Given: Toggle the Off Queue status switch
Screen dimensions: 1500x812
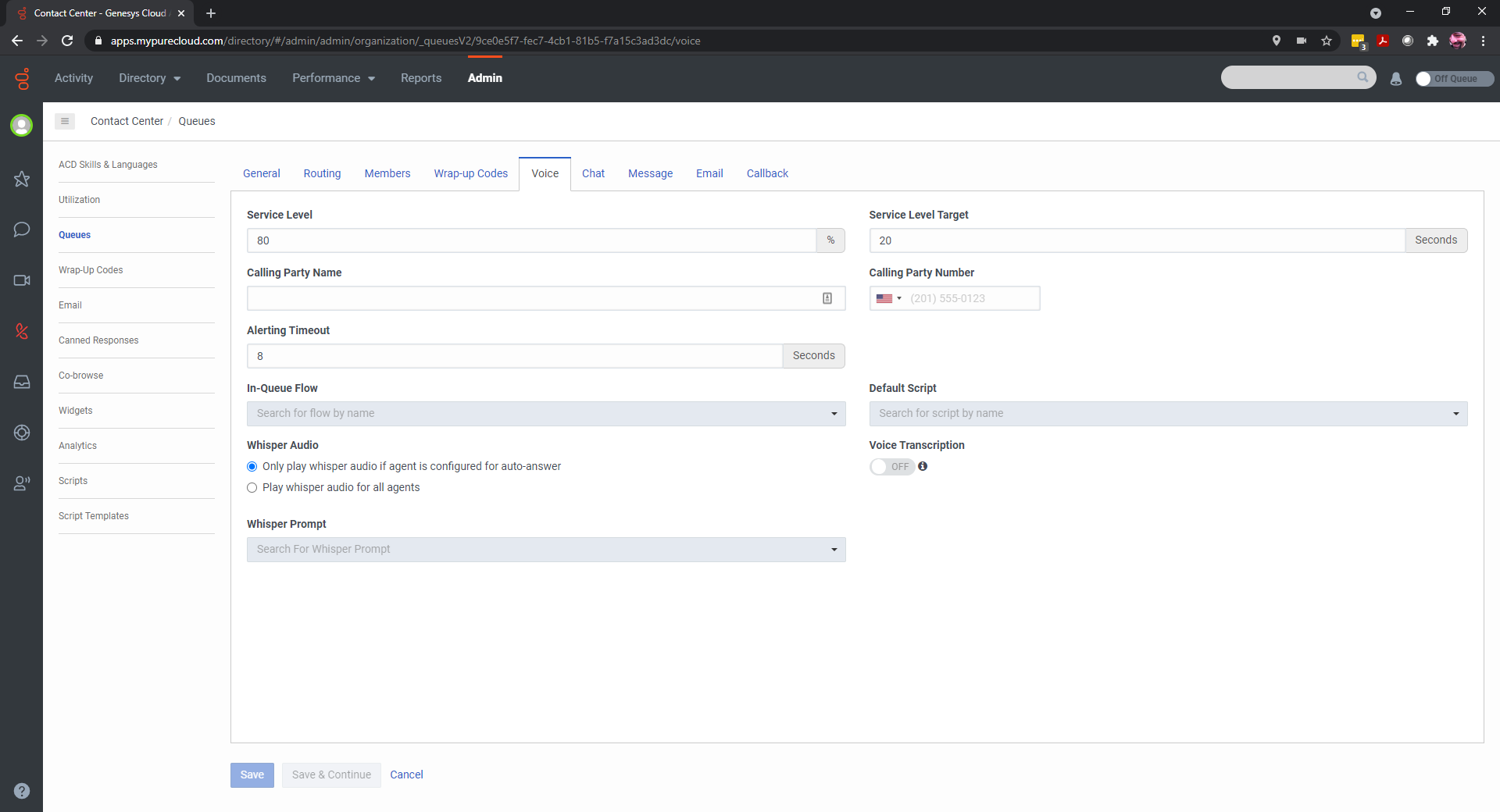Looking at the screenshot, I should [x=1454, y=79].
